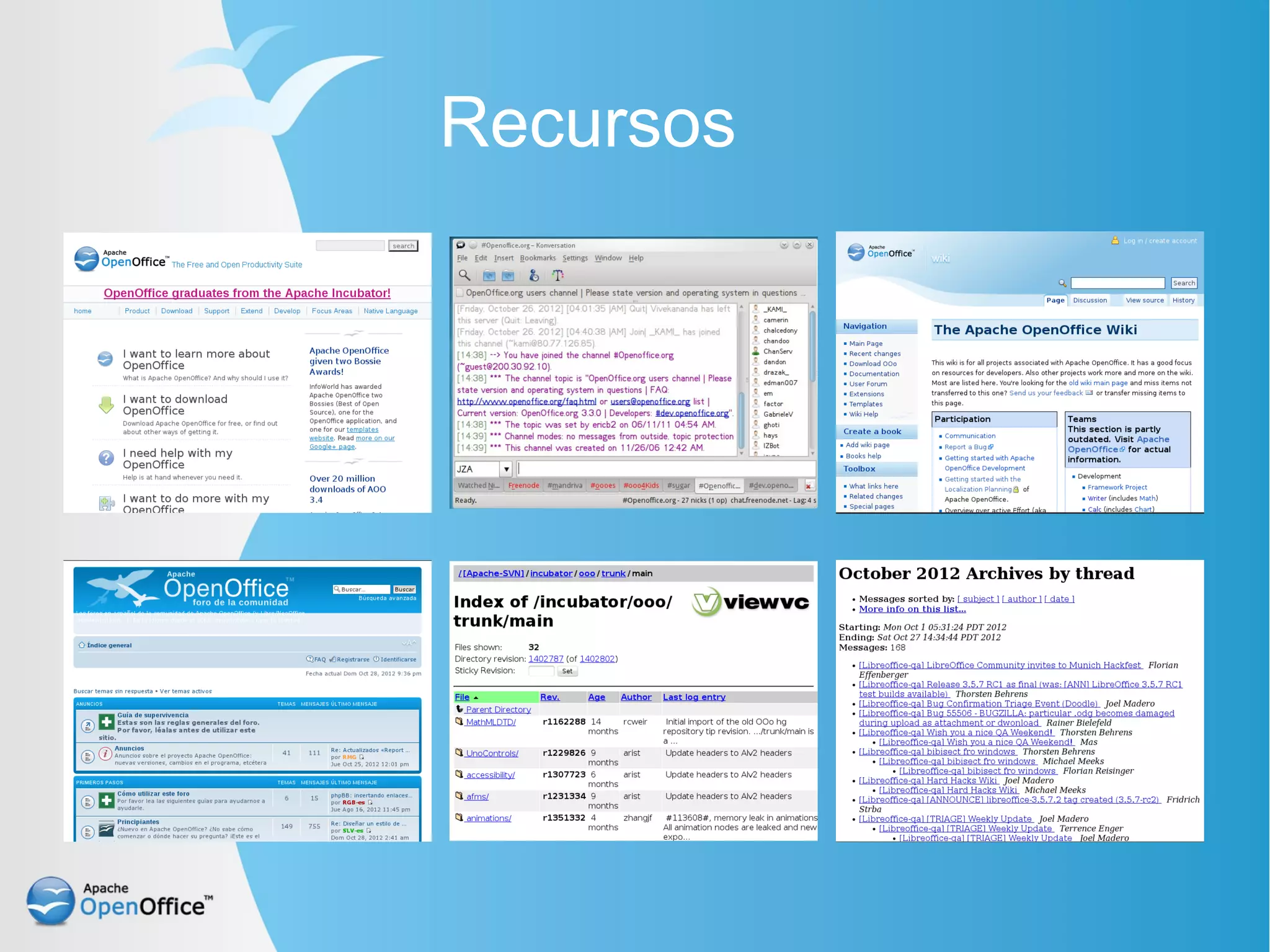
Task: Click the red 'i' icon next to Anuncios forum
Action: click(105, 754)
